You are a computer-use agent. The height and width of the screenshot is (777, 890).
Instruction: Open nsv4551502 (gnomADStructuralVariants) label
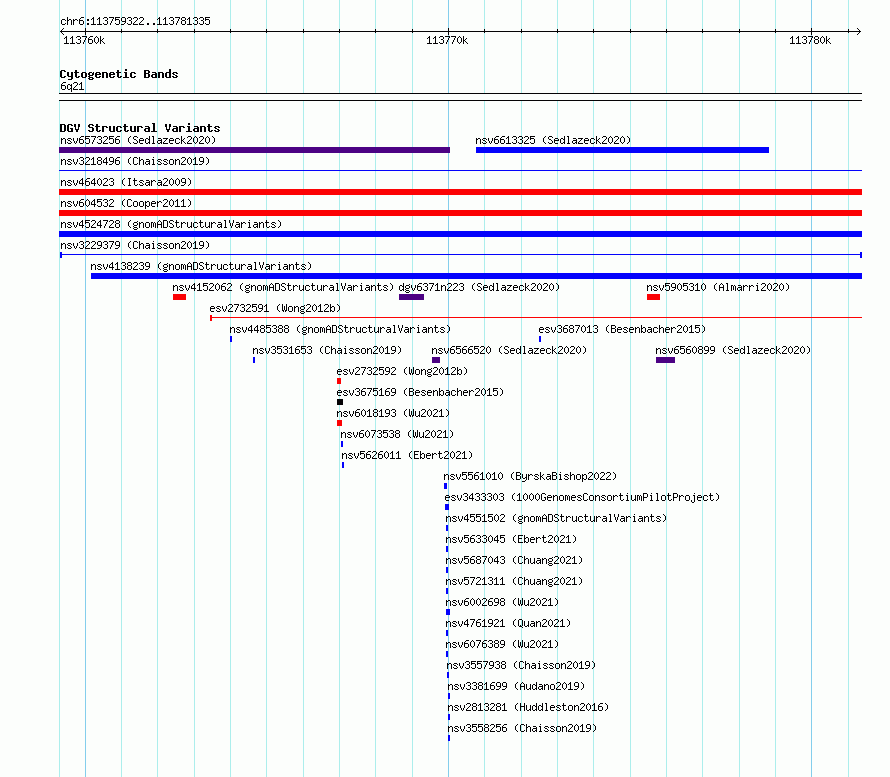[556, 518]
